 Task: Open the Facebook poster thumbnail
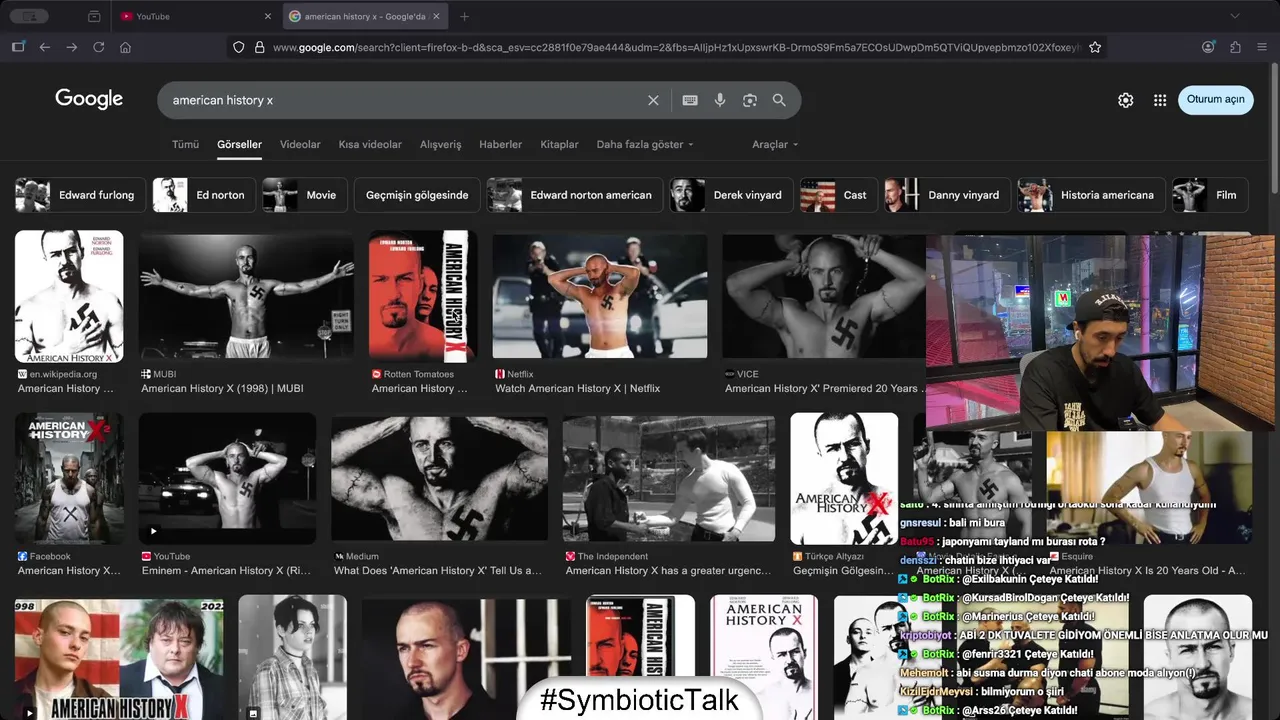[x=69, y=479]
